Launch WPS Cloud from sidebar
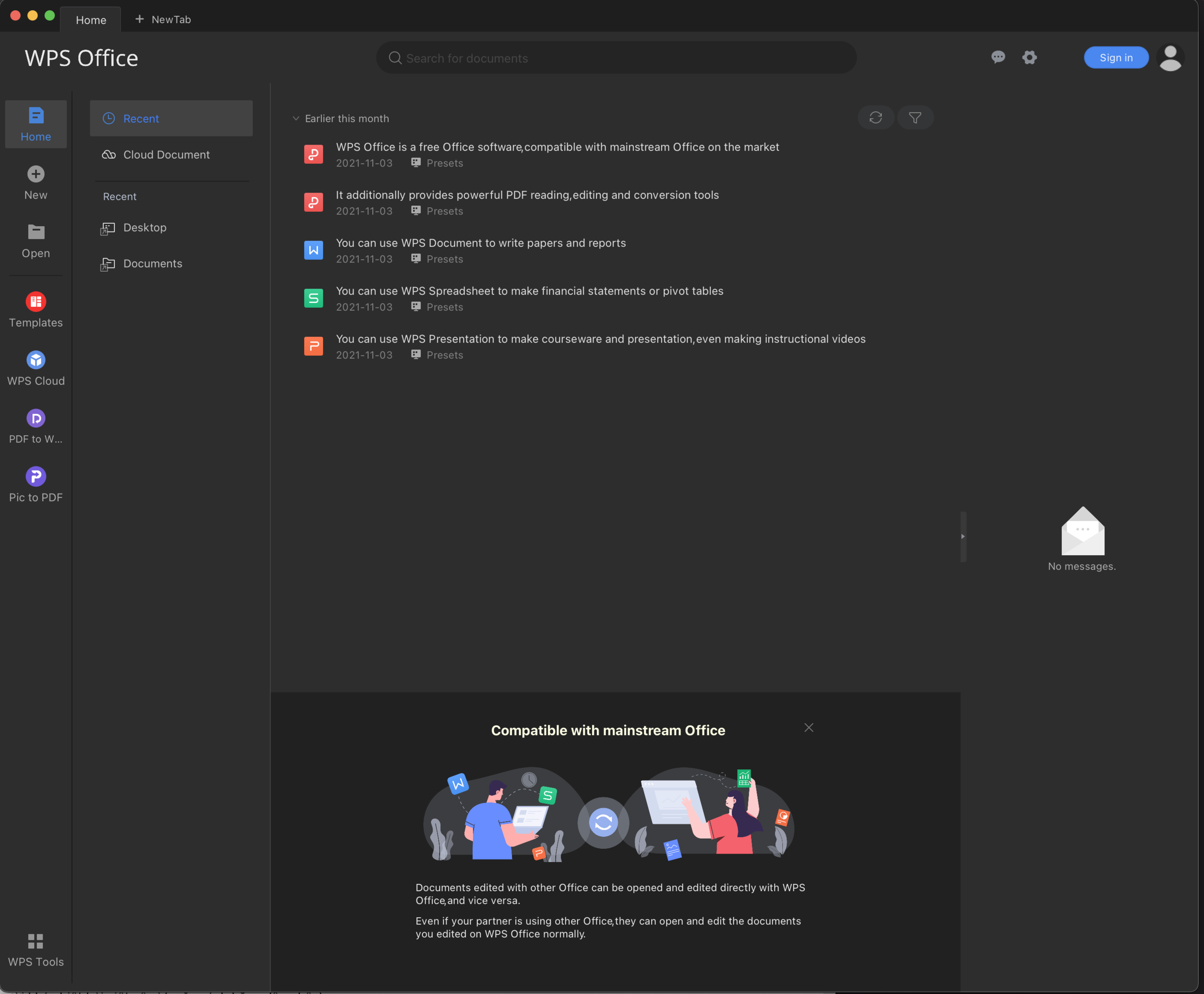The width and height of the screenshot is (1204, 994). point(35,369)
